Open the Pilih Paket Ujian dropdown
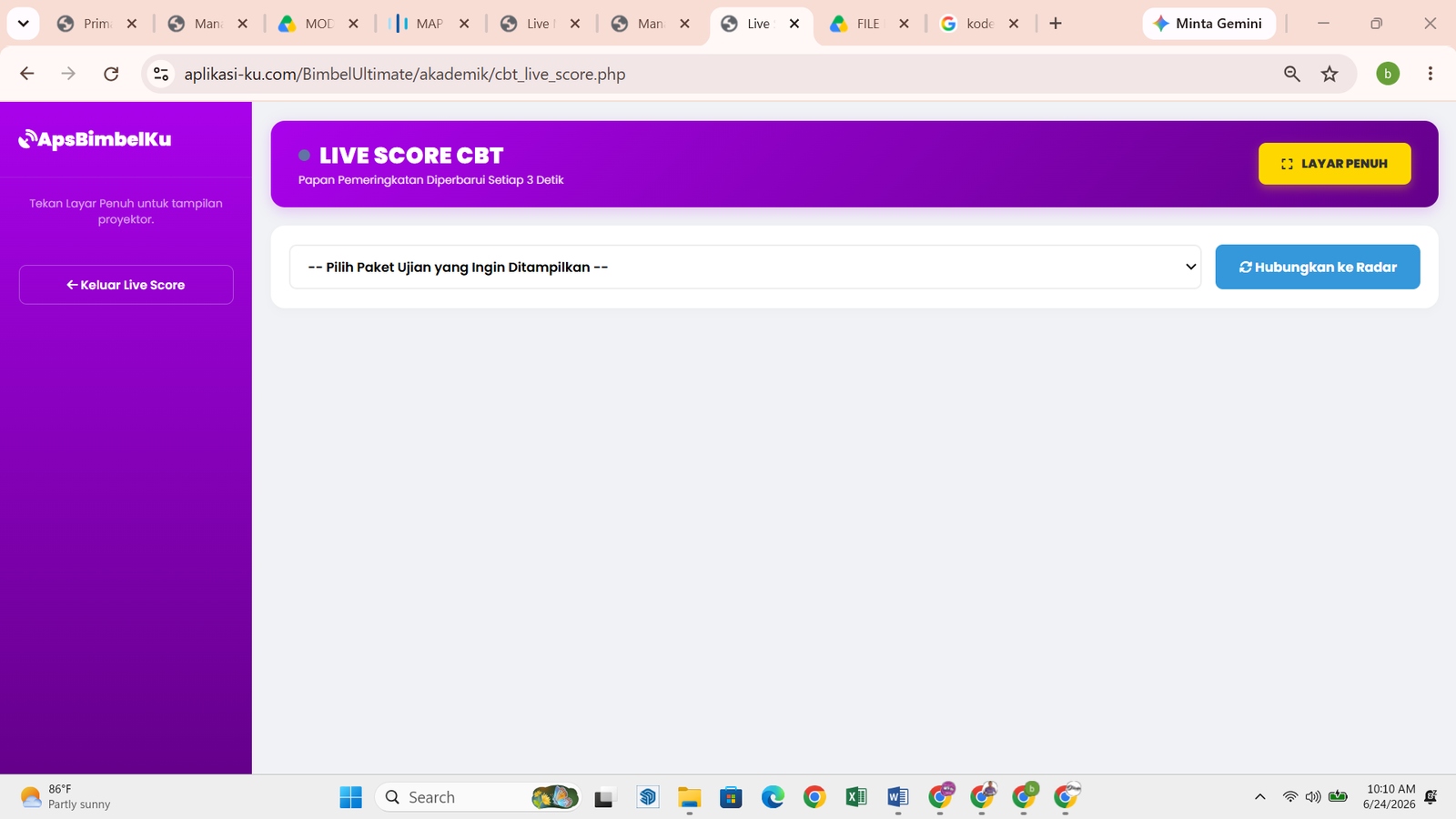The height and width of the screenshot is (819, 1456). point(745,267)
